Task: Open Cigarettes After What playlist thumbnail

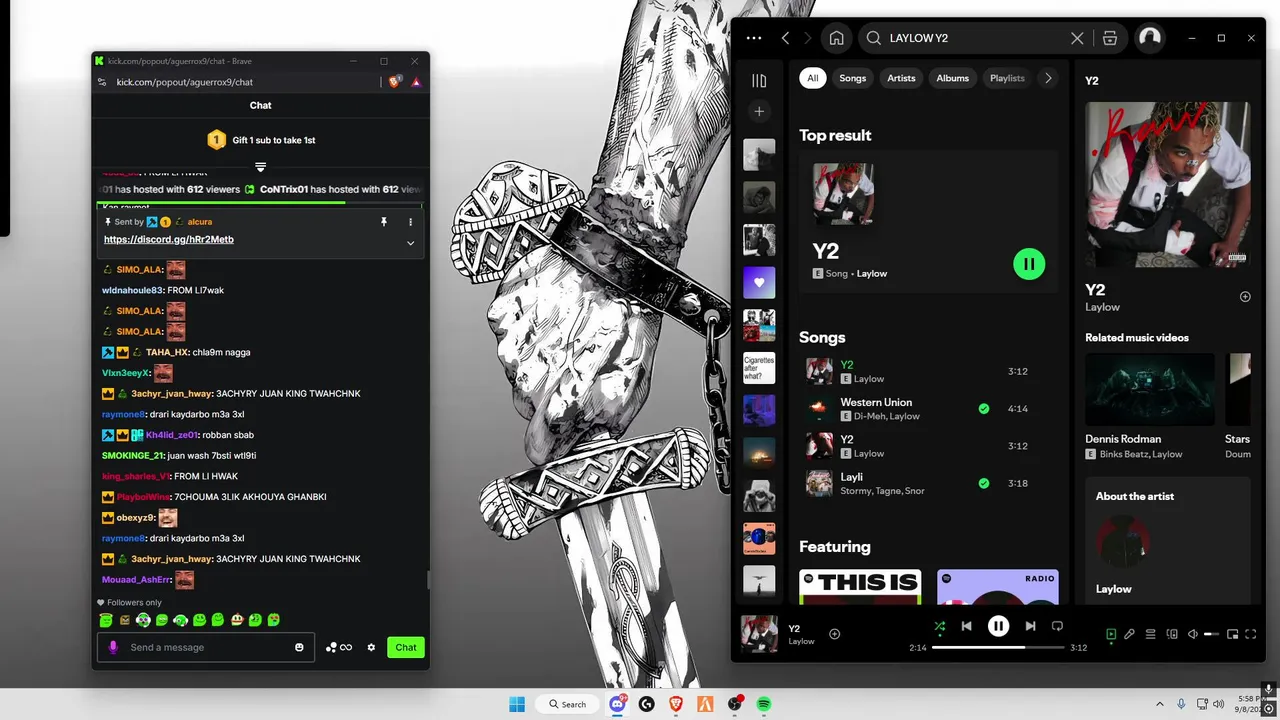Action: click(759, 368)
